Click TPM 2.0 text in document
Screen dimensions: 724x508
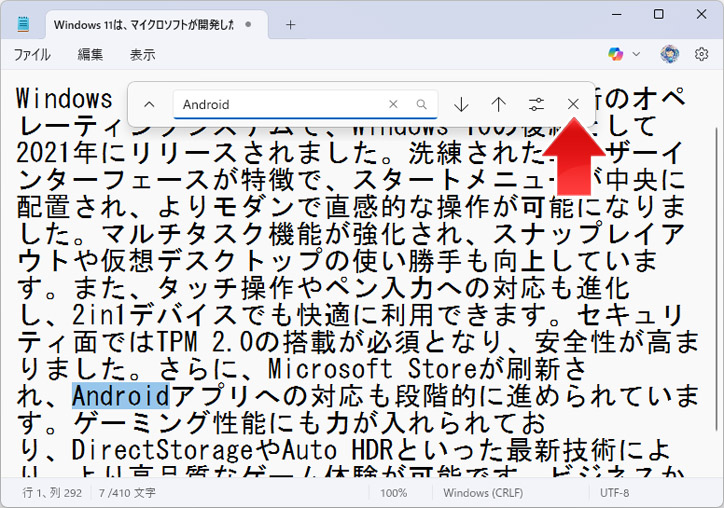point(205,342)
